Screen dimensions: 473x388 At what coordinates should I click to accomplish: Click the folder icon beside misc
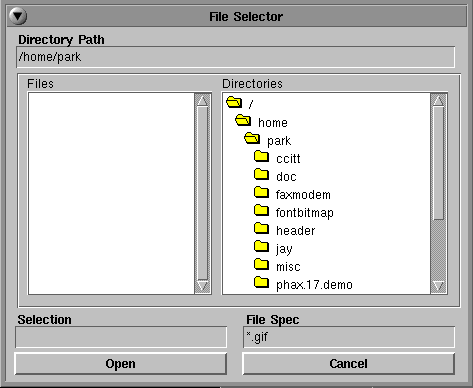261,264
